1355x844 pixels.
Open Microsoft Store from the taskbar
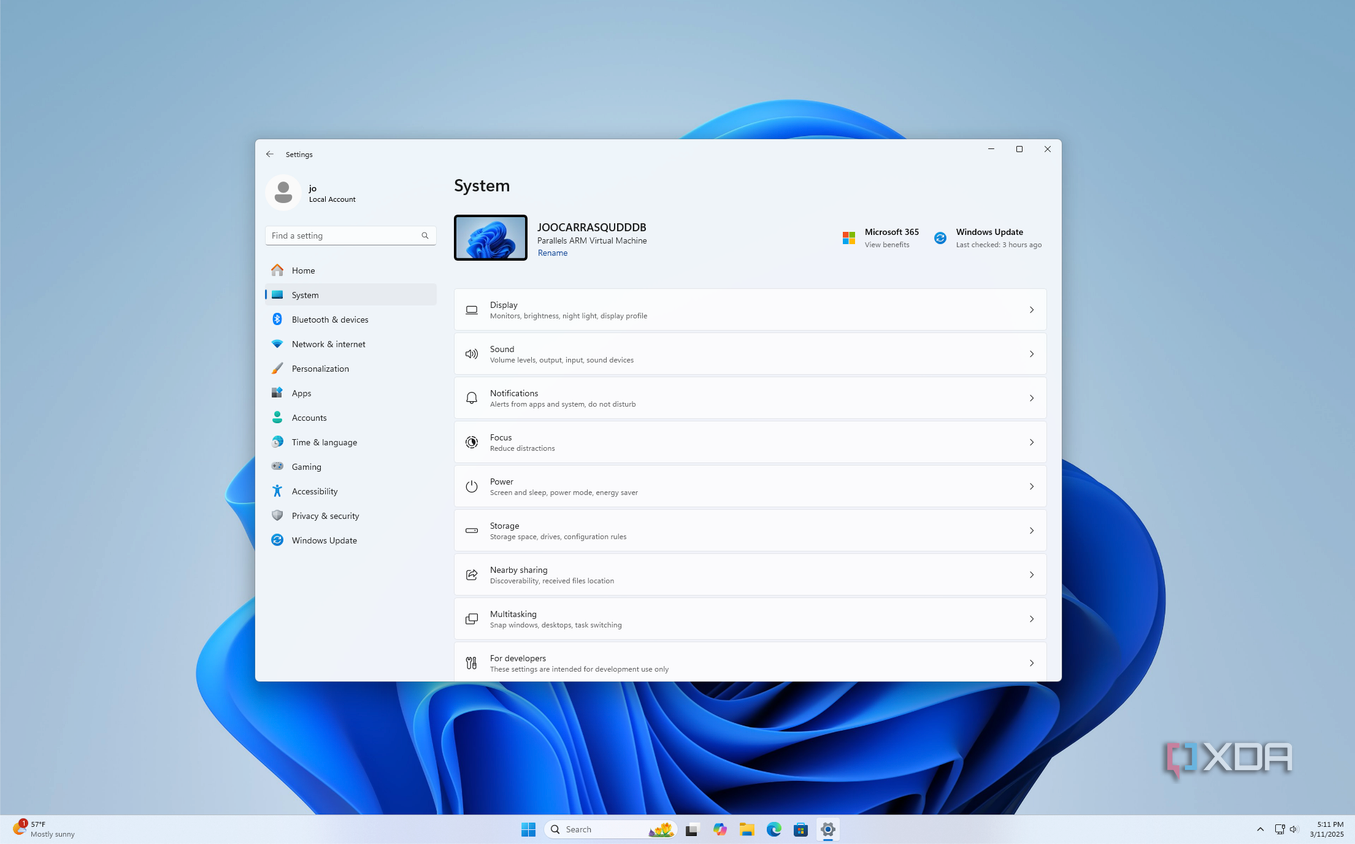[x=800, y=829]
